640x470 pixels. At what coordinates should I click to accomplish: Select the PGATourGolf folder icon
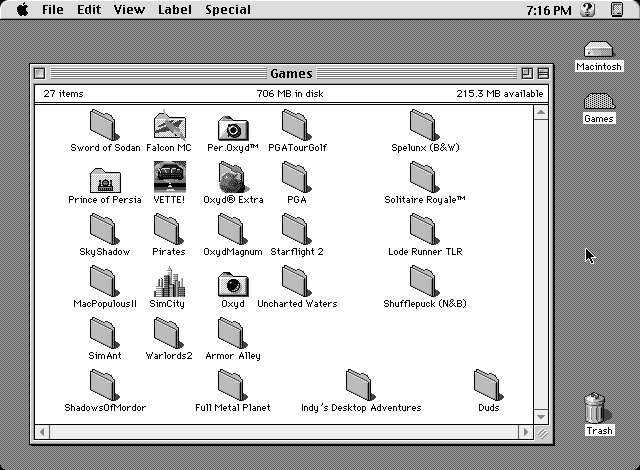click(296, 125)
